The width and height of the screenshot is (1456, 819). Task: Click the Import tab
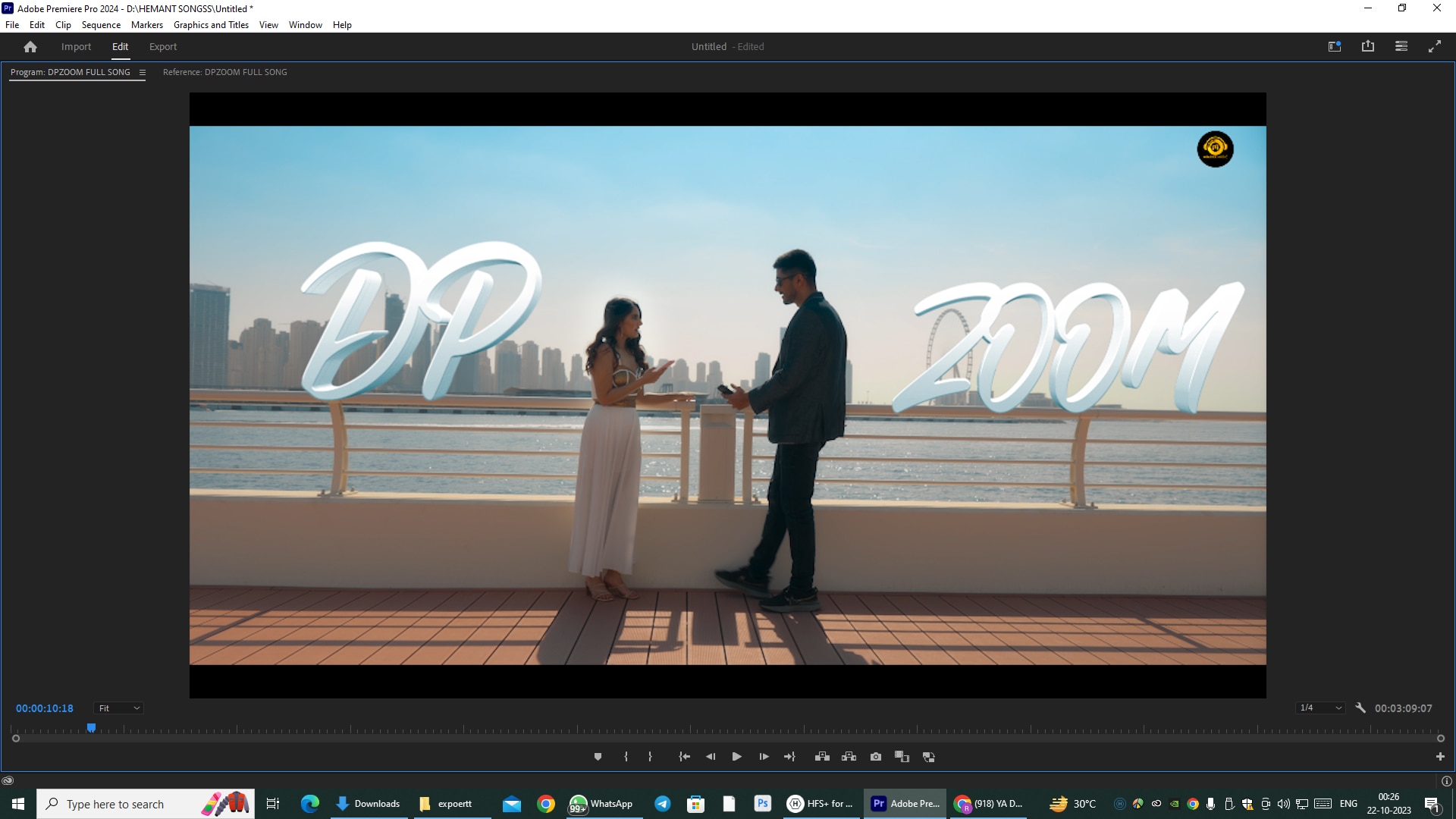point(76,47)
